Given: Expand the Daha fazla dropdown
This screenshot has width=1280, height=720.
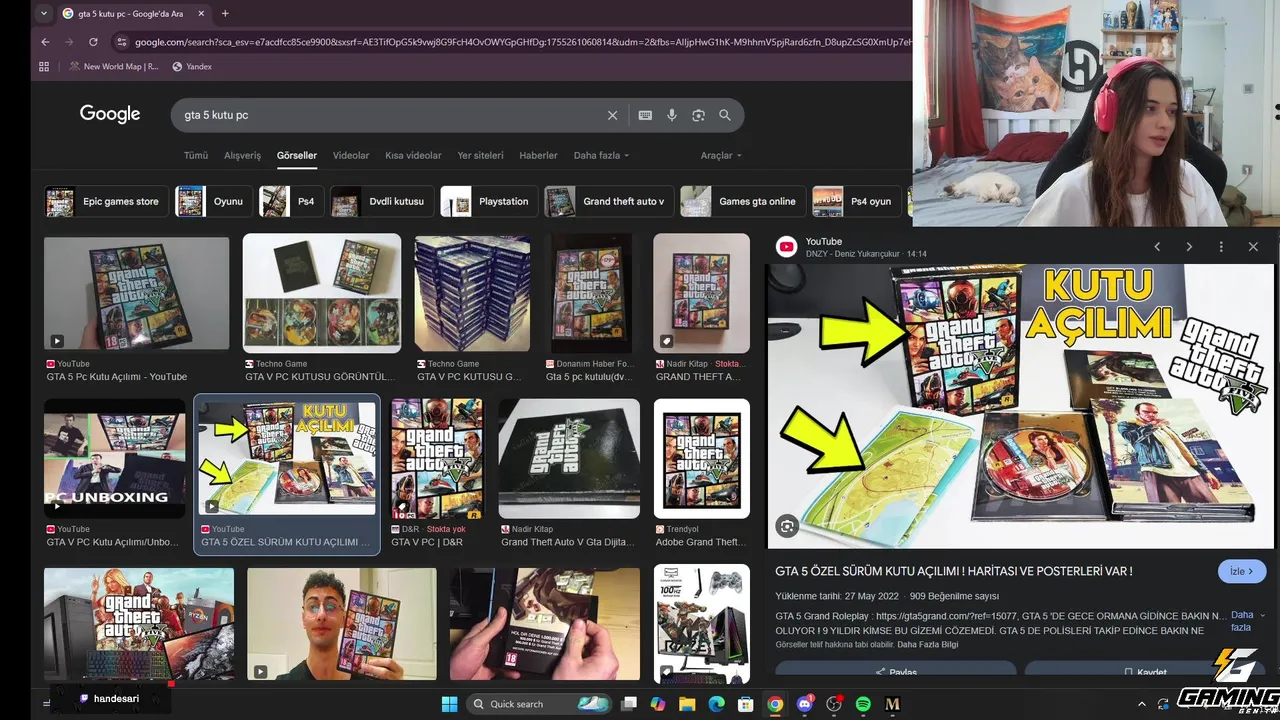Looking at the screenshot, I should pyautogui.click(x=601, y=156).
